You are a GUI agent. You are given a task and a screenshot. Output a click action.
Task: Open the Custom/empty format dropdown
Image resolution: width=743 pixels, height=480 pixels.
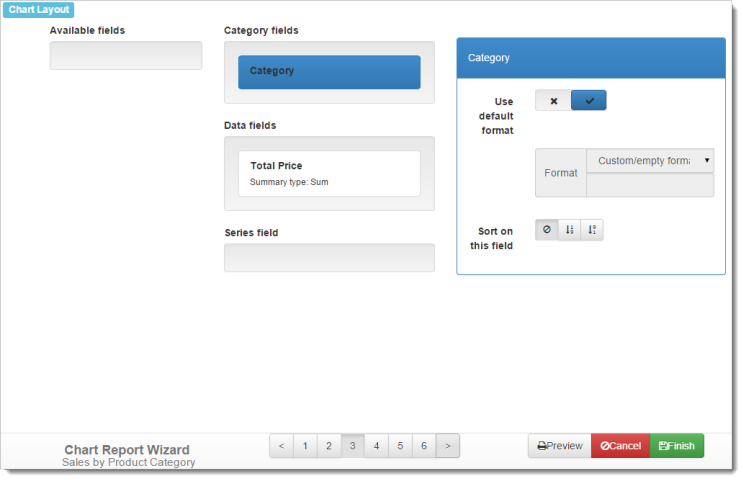(650, 160)
